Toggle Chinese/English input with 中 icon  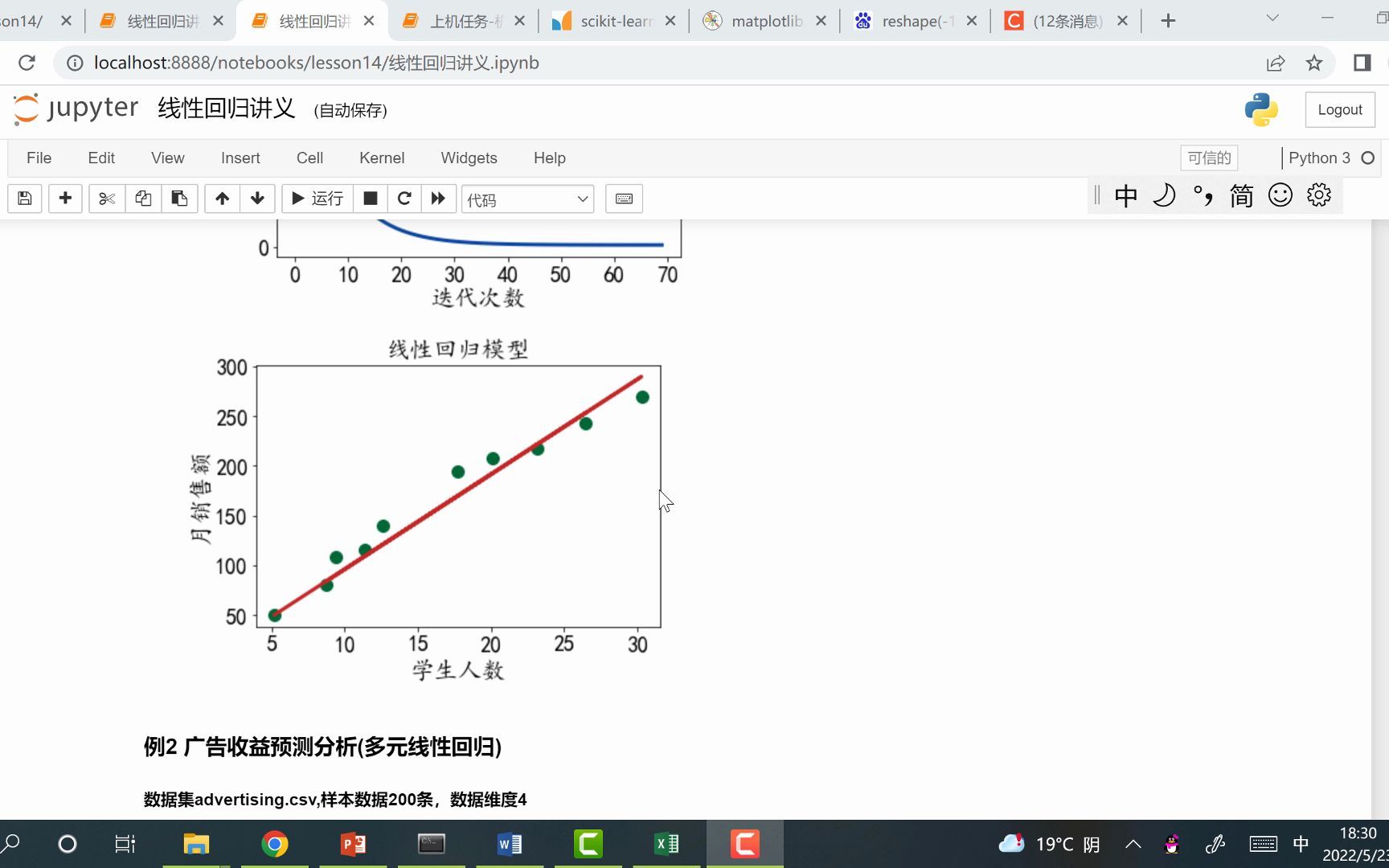pyautogui.click(x=1125, y=195)
